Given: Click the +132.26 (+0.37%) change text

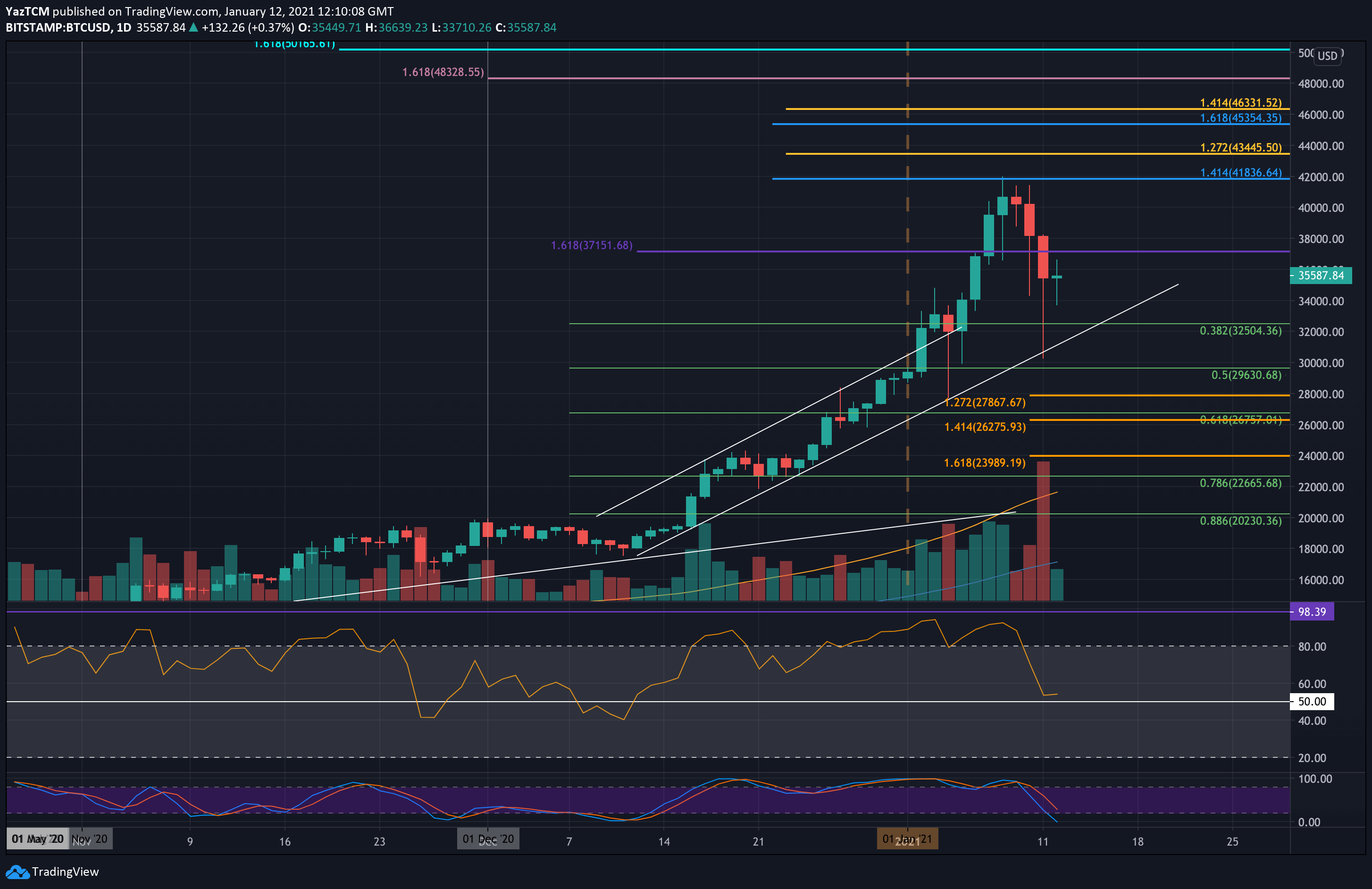Looking at the screenshot, I should pyautogui.click(x=248, y=28).
